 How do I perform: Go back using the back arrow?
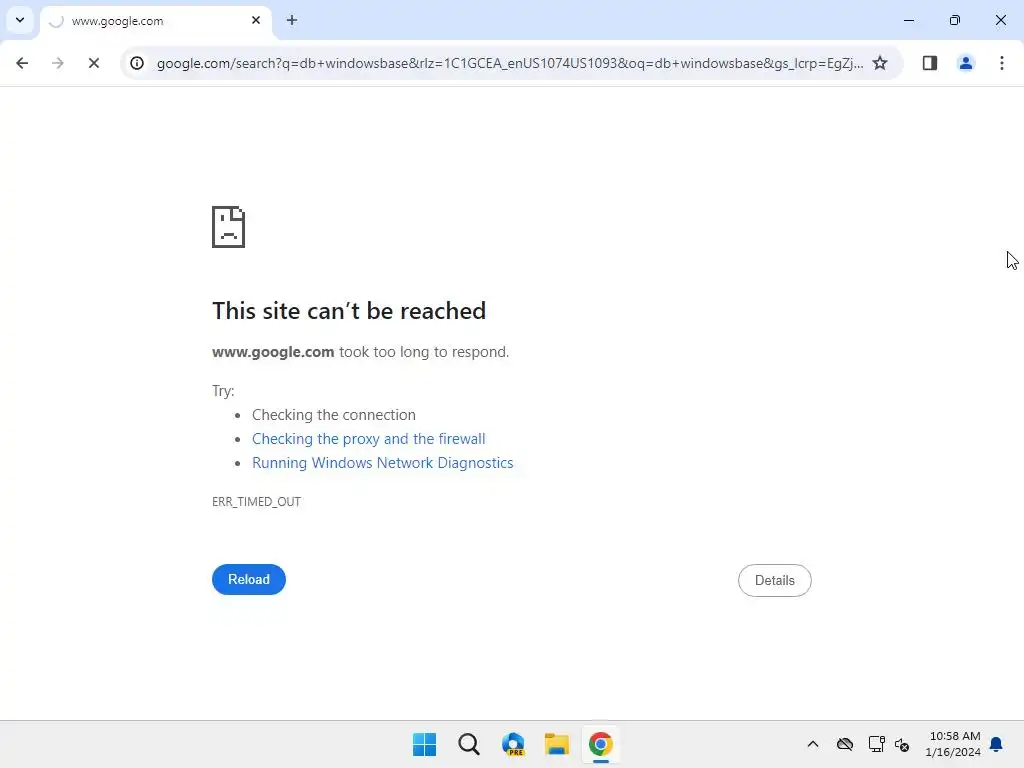22,63
